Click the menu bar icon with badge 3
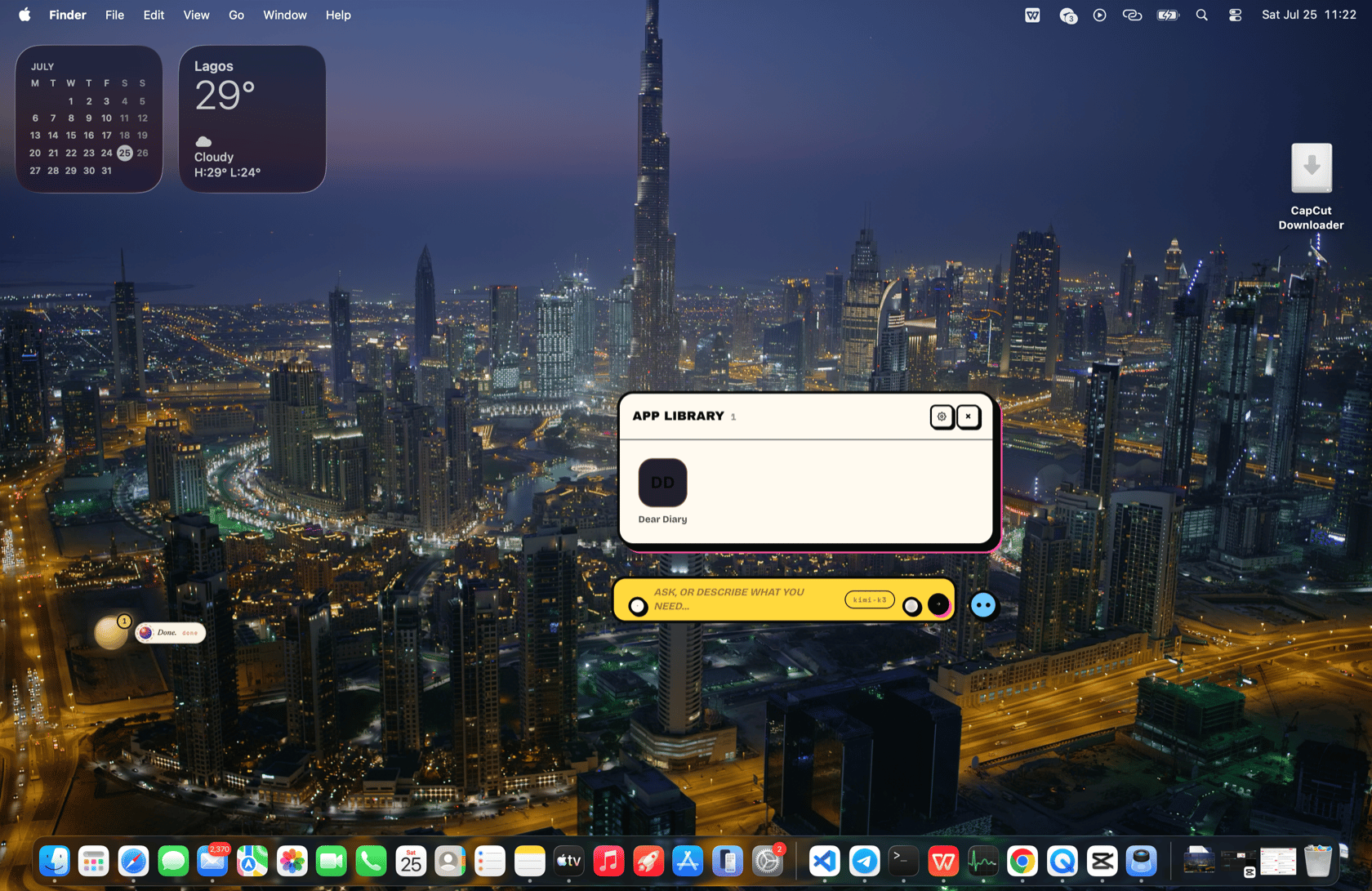Viewport: 1372px width, 891px height. tap(1067, 15)
